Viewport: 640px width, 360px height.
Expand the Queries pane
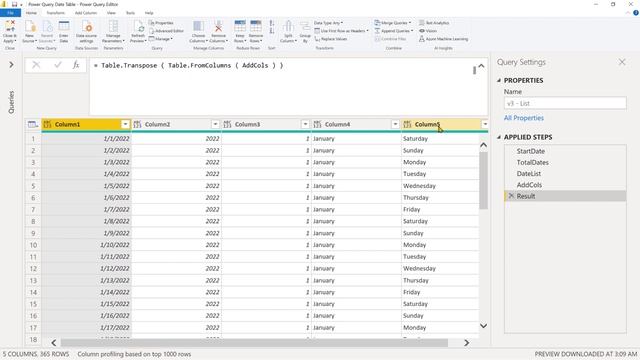(x=11, y=65)
